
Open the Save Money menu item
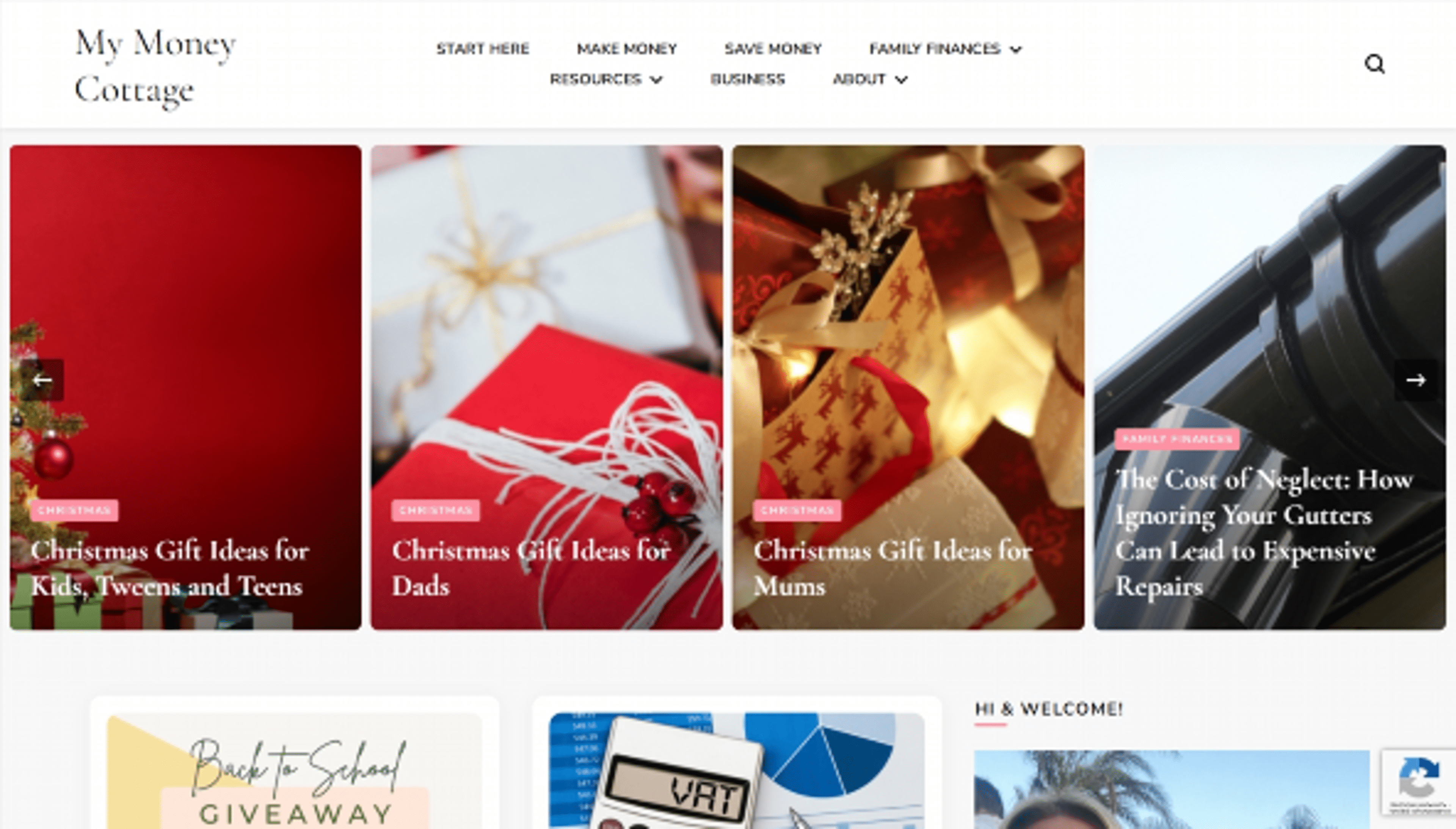pyautogui.click(x=773, y=49)
